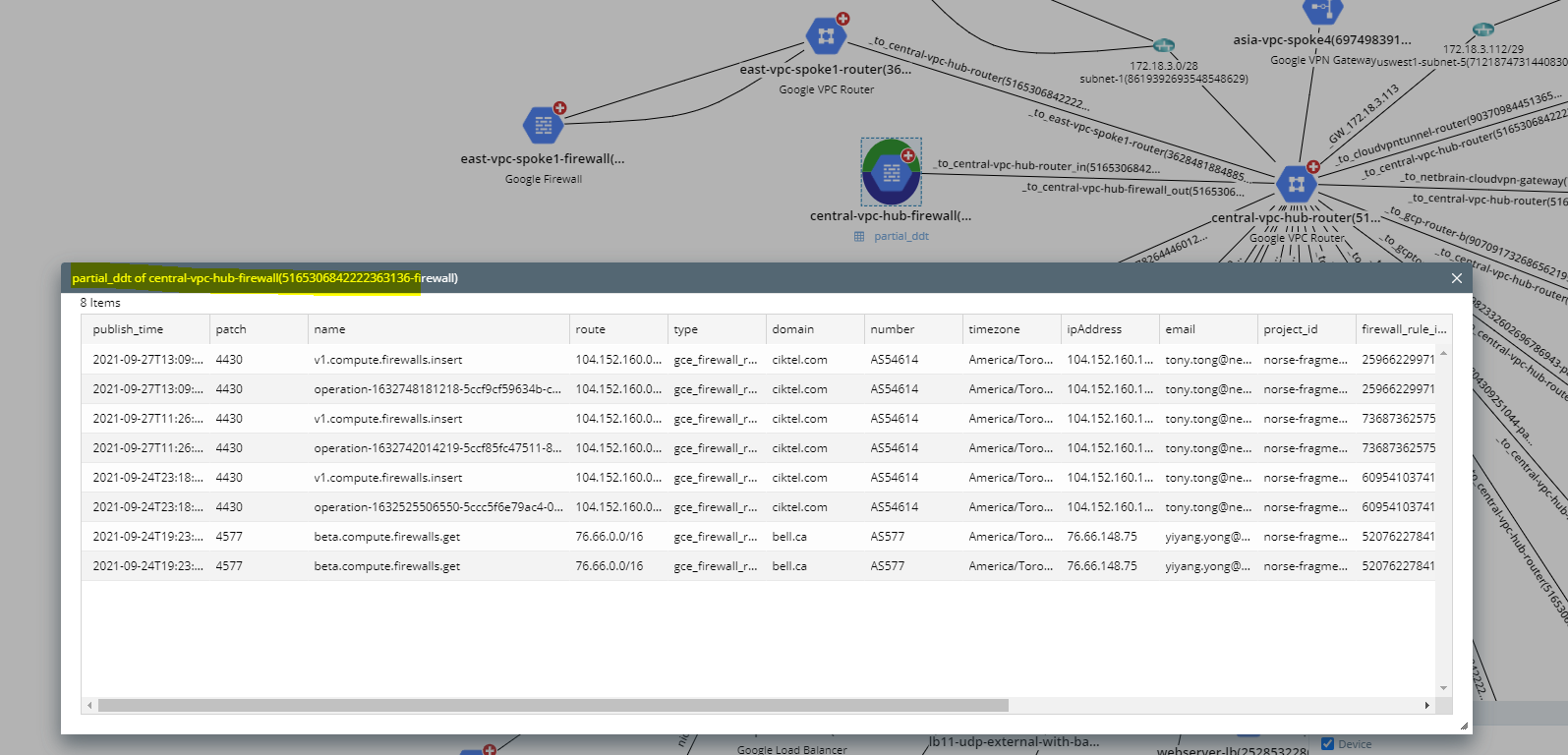Screen dimensions: 1568x755
Task: Sort by route column header
Action: click(618, 329)
